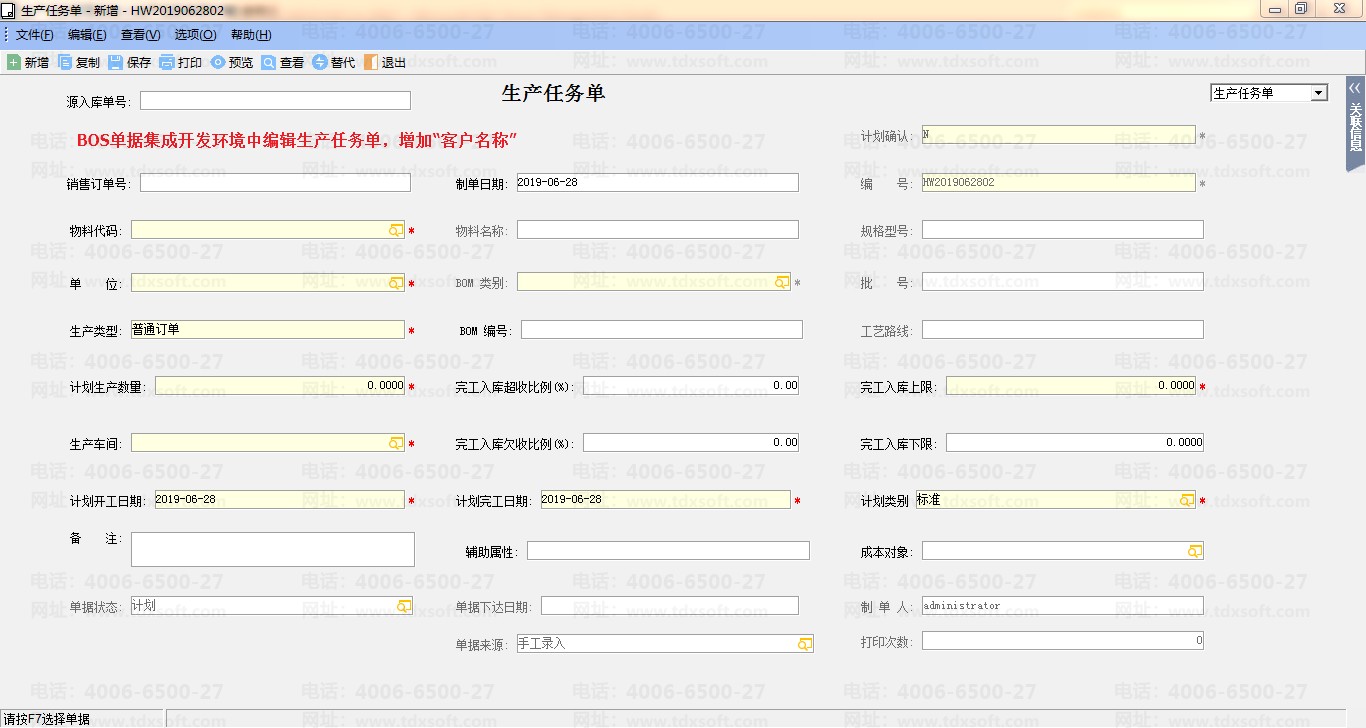Open lookup icon in 生产车间 field
The height and width of the screenshot is (728, 1366).
[396, 443]
